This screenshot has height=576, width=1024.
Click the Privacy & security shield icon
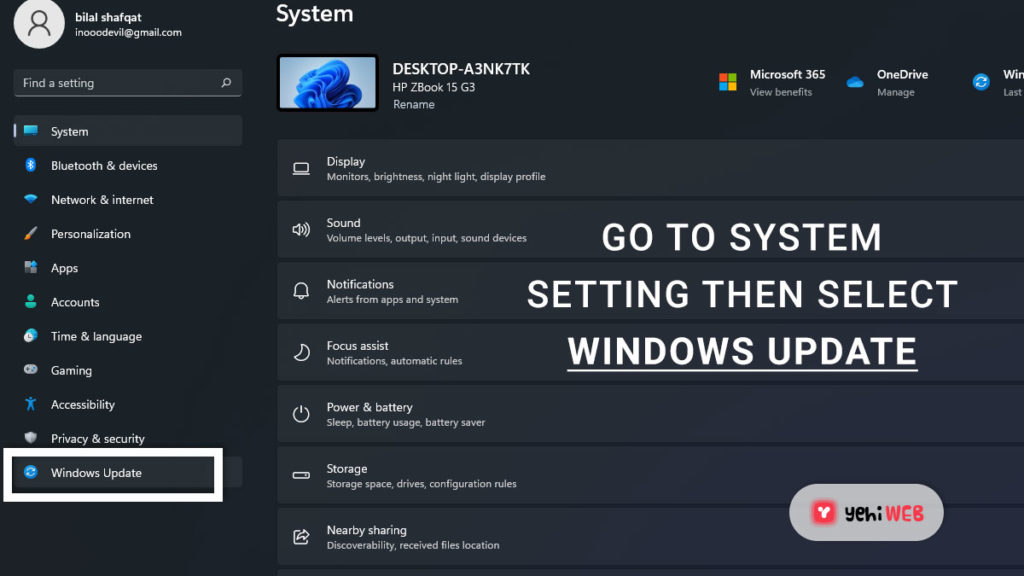click(30, 438)
